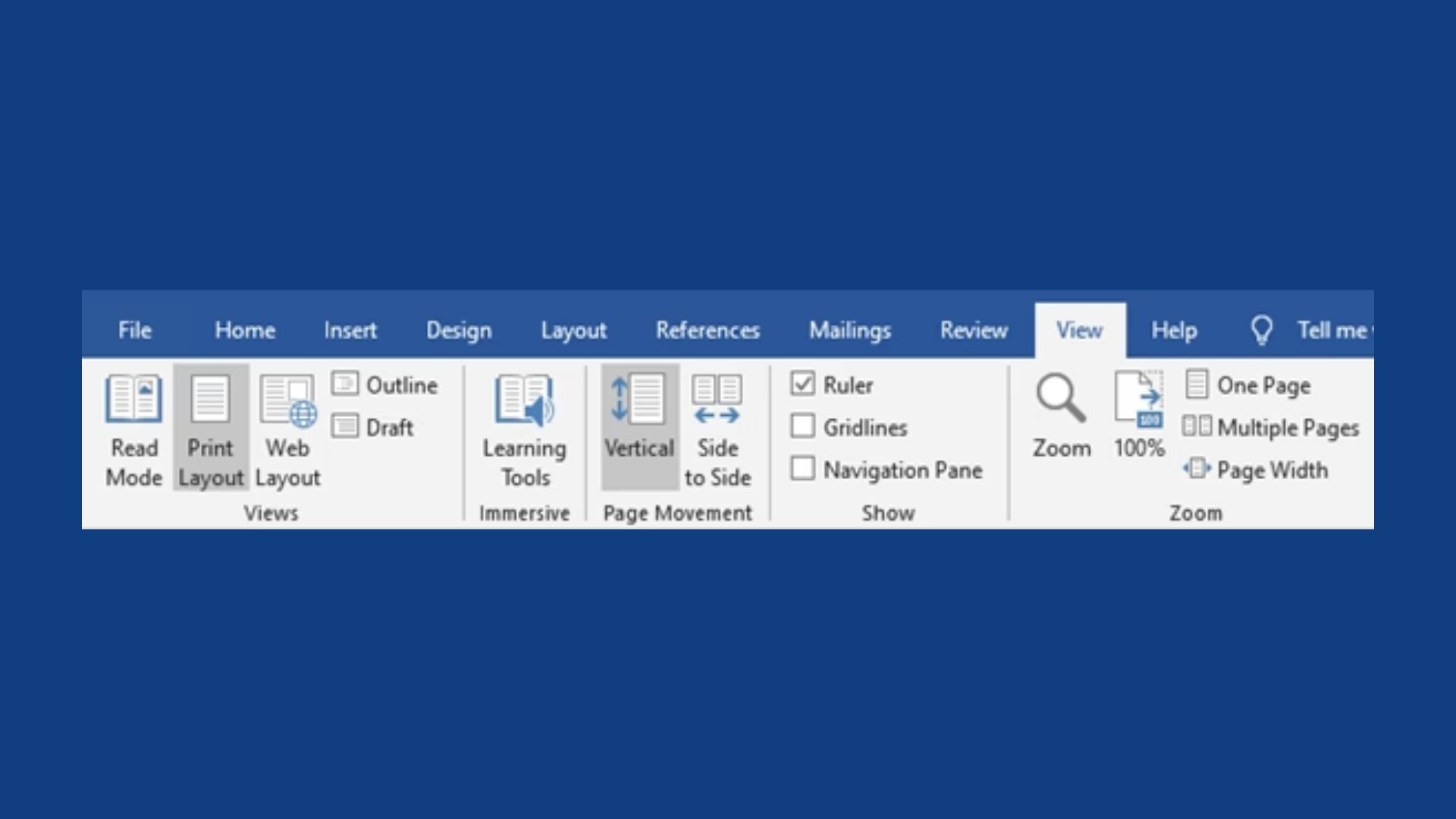Open the Mailings tab
Screen dimensions: 1456x819
click(x=850, y=331)
